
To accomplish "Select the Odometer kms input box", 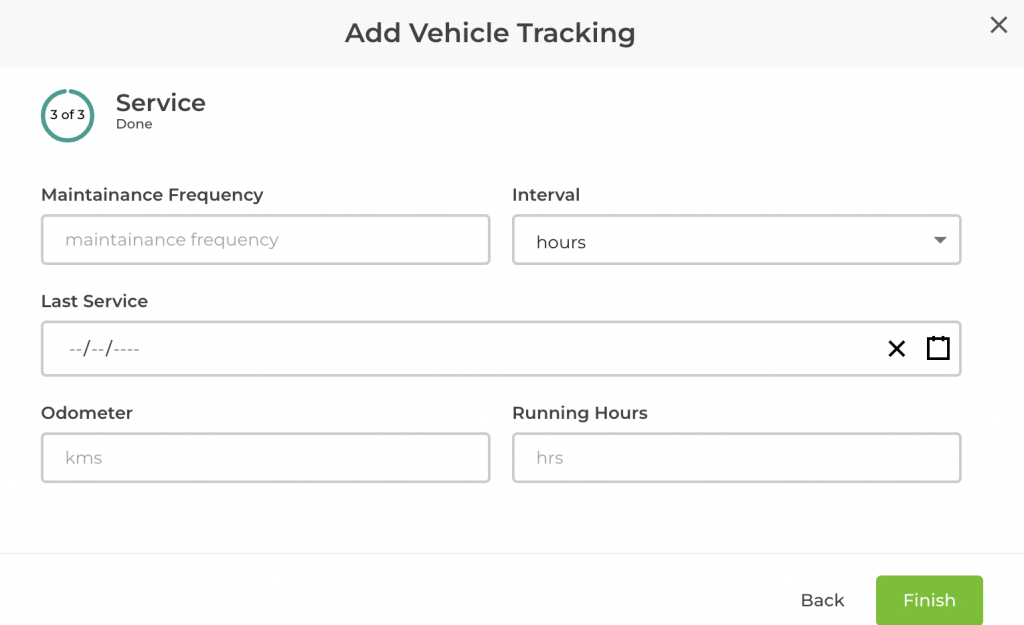I will tap(265, 458).
